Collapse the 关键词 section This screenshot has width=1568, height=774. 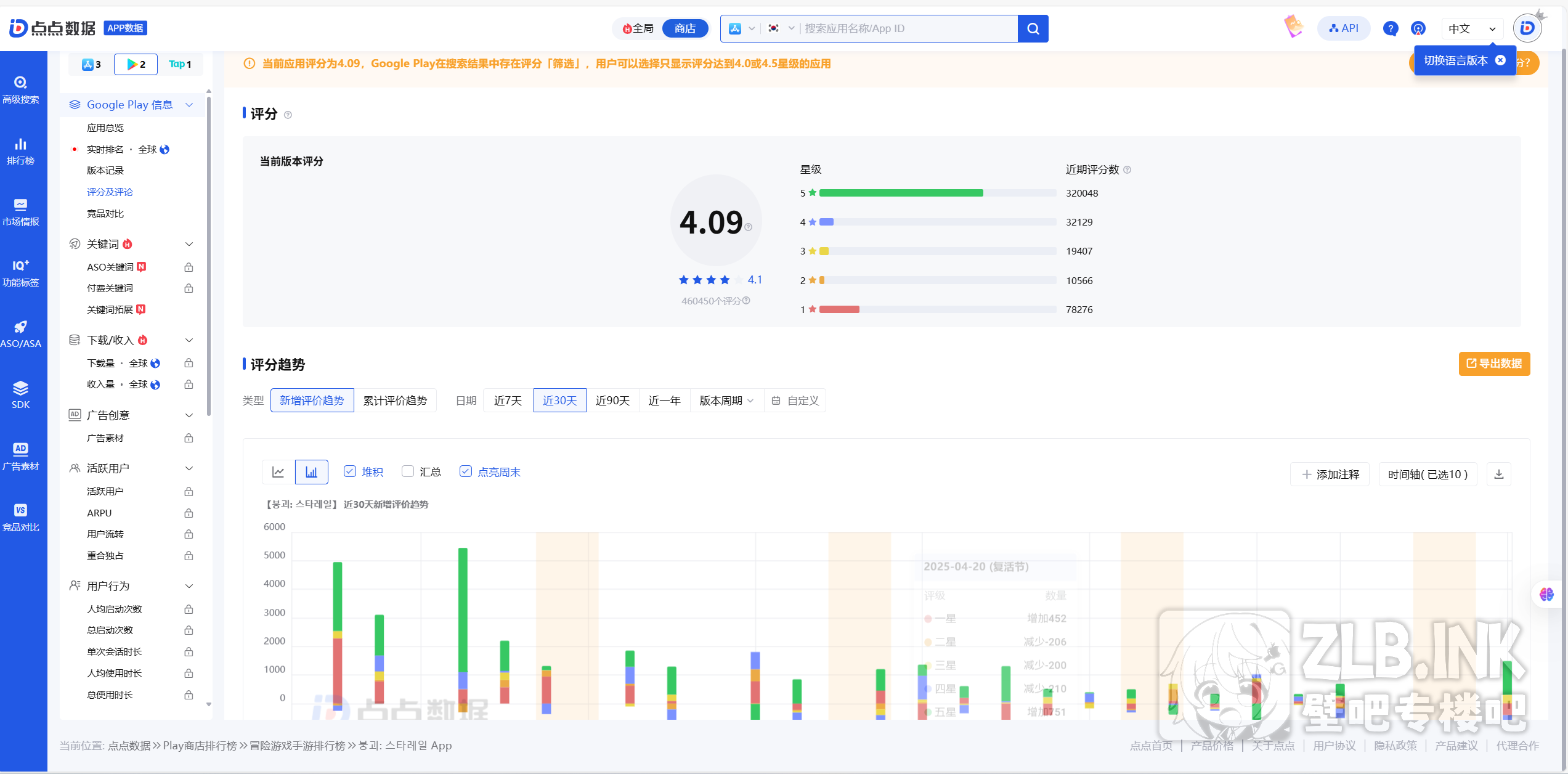coord(189,245)
